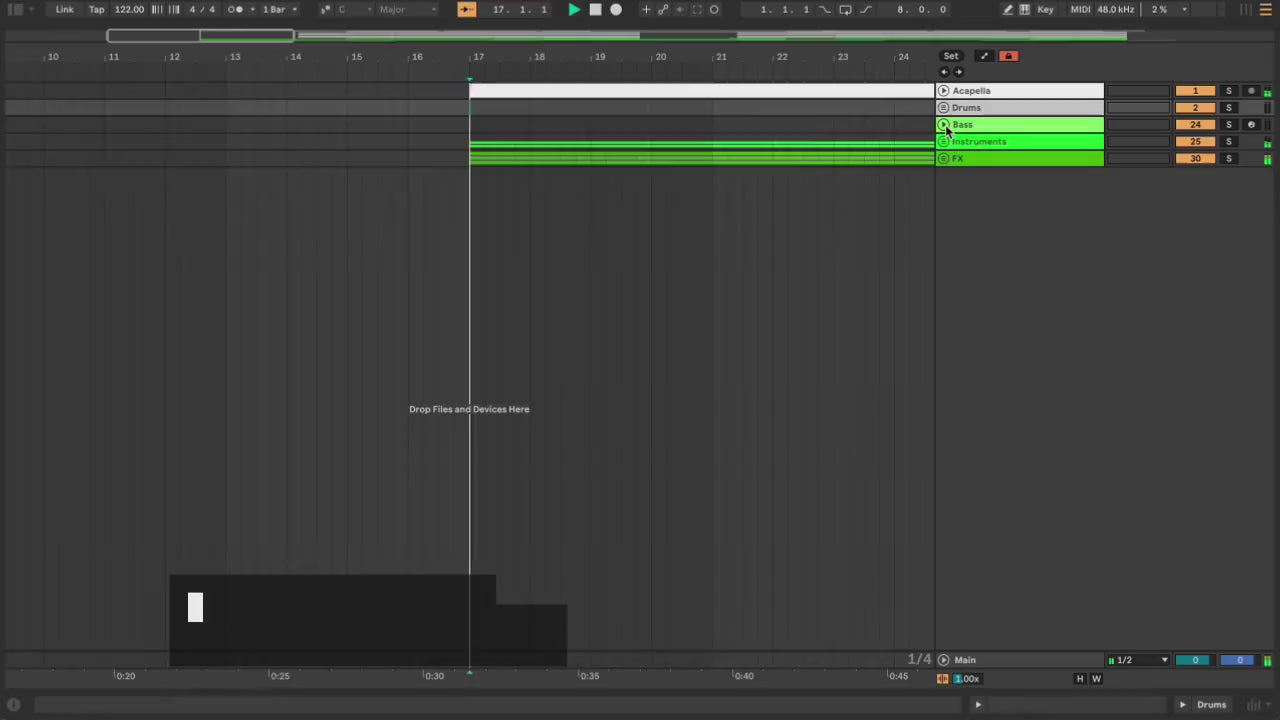Solo the Instruments track
This screenshot has width=1280, height=720.
point(1229,142)
